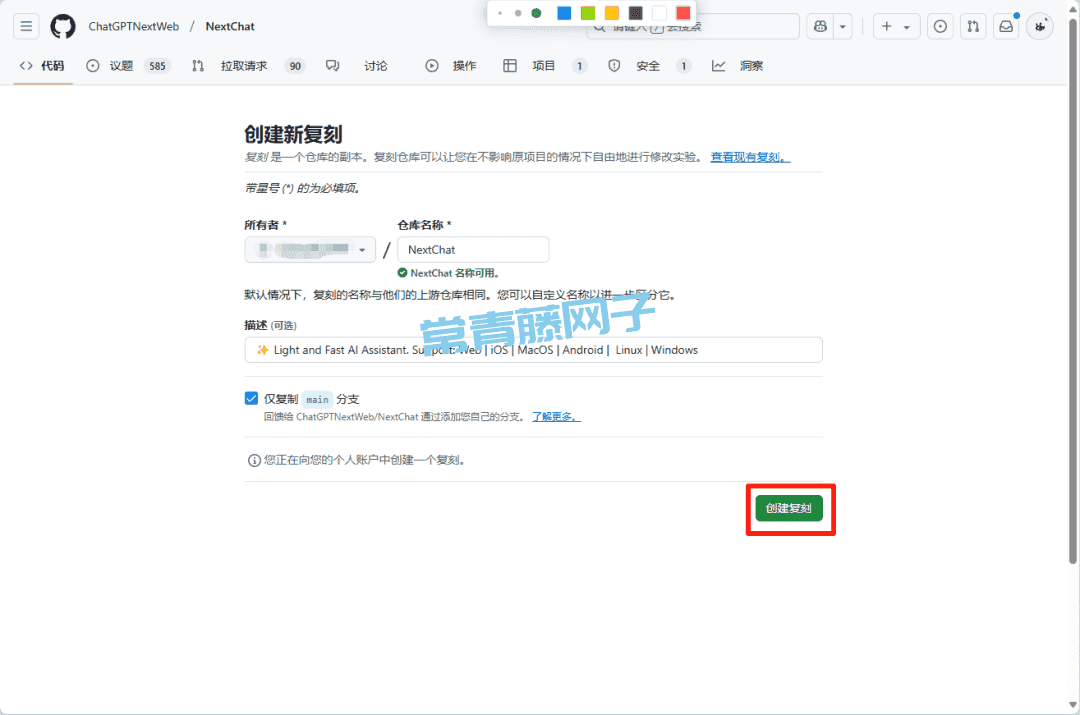
Task: Click the scrollbar down arrow
Action: point(1072,705)
